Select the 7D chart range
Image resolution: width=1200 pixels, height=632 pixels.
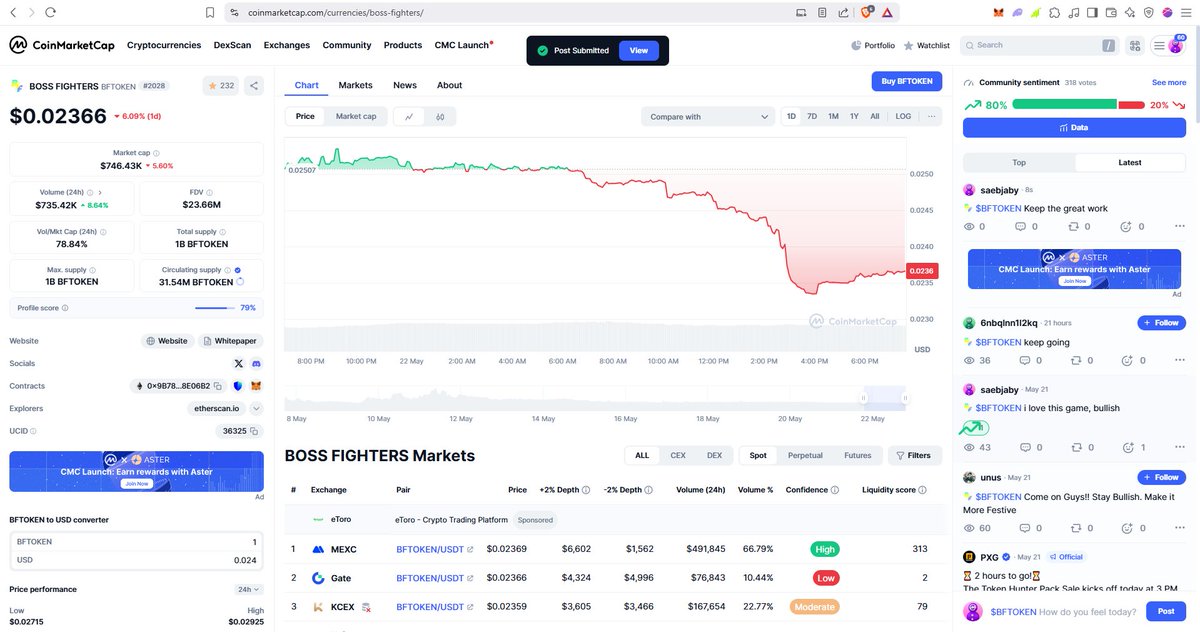812,117
